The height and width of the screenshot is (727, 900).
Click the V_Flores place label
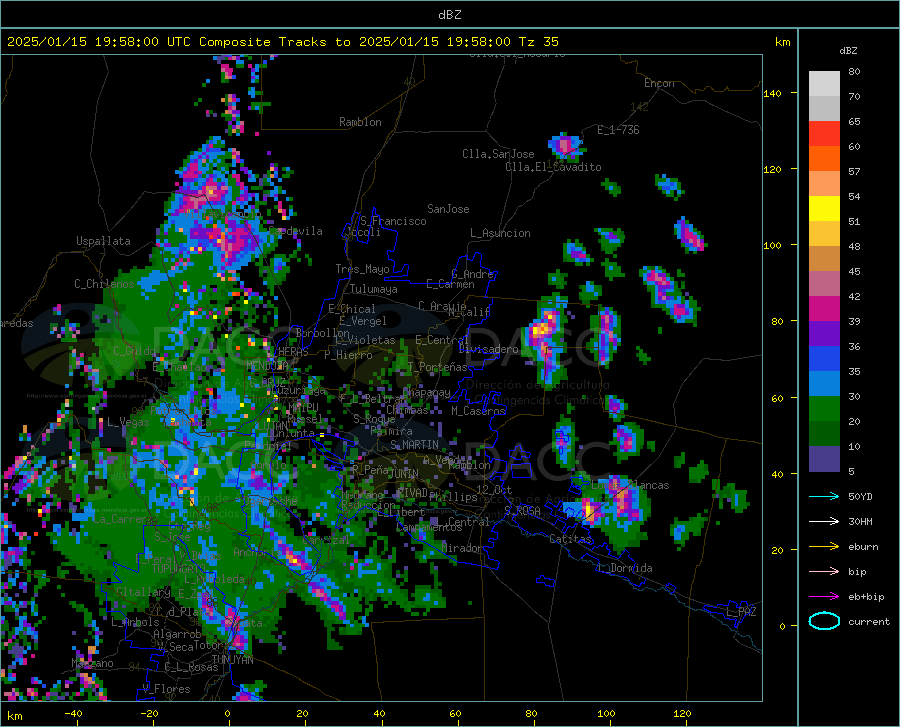166,689
